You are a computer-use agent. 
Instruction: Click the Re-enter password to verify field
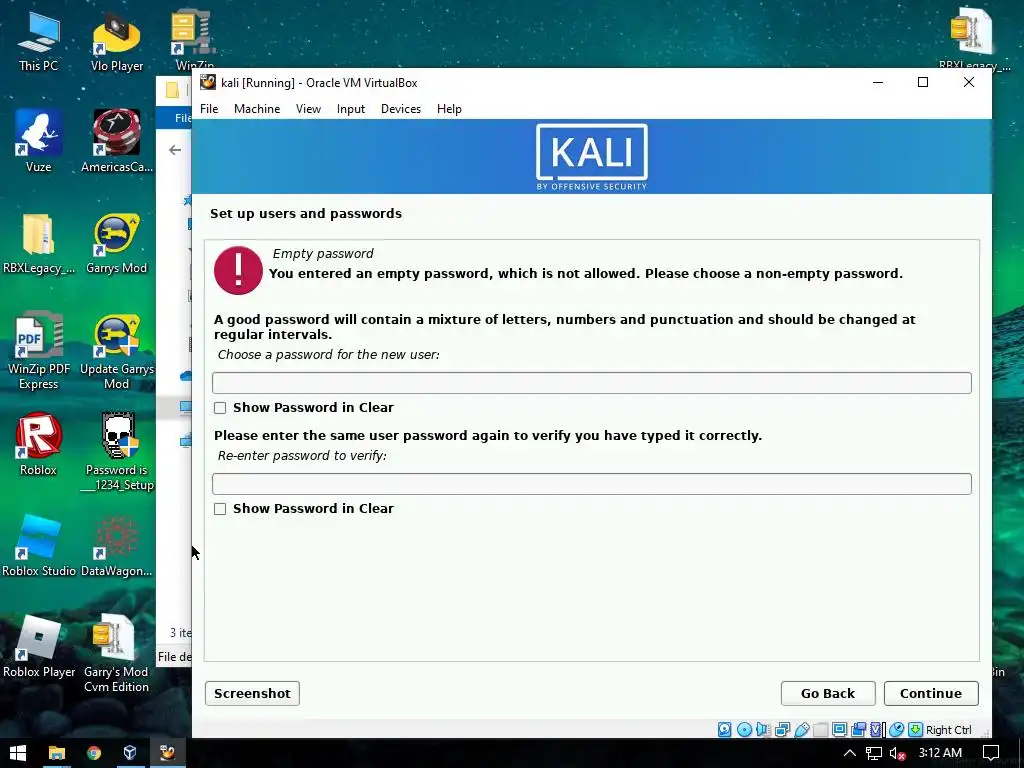592,484
